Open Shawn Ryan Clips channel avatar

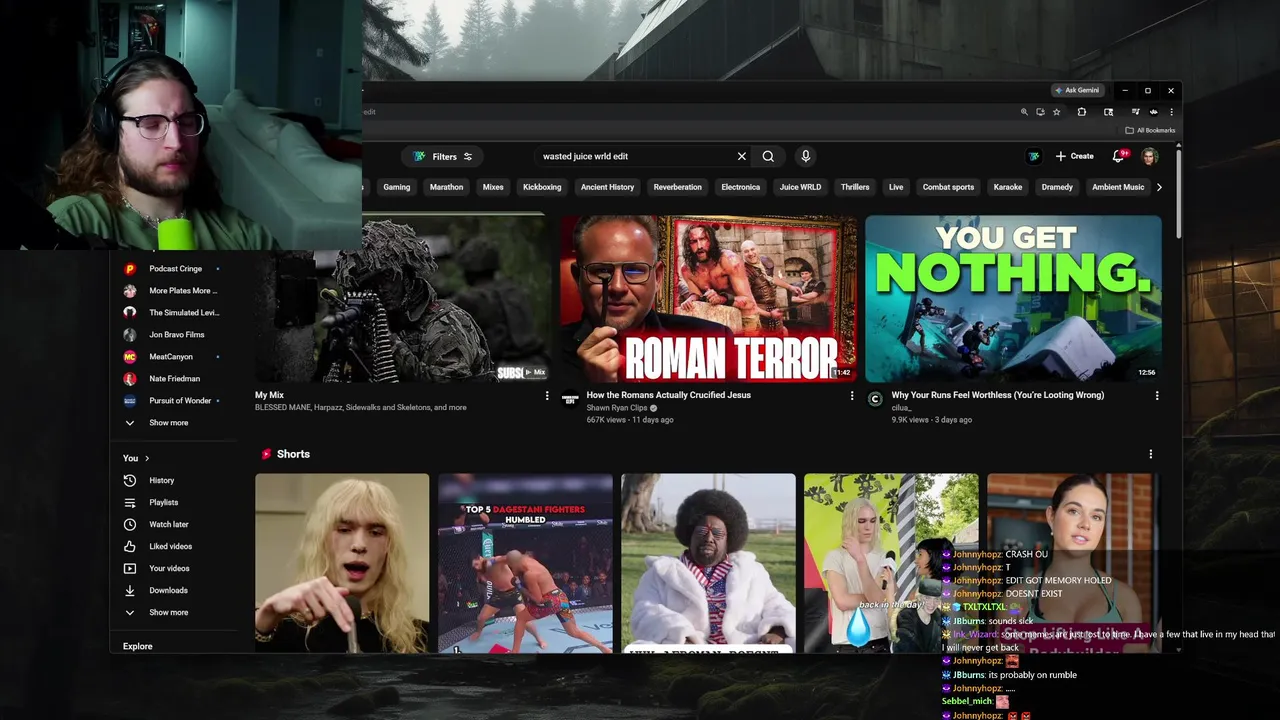(x=570, y=399)
